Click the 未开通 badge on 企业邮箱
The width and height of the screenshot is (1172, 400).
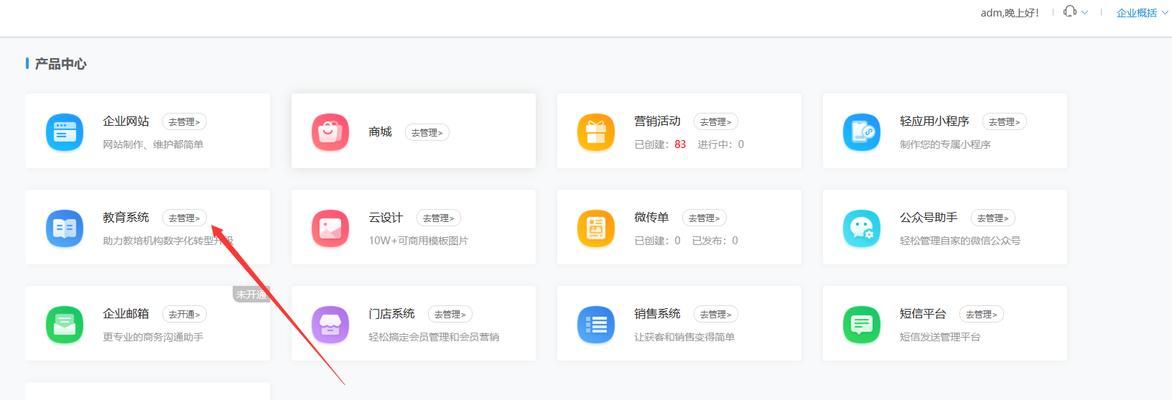click(x=250, y=295)
